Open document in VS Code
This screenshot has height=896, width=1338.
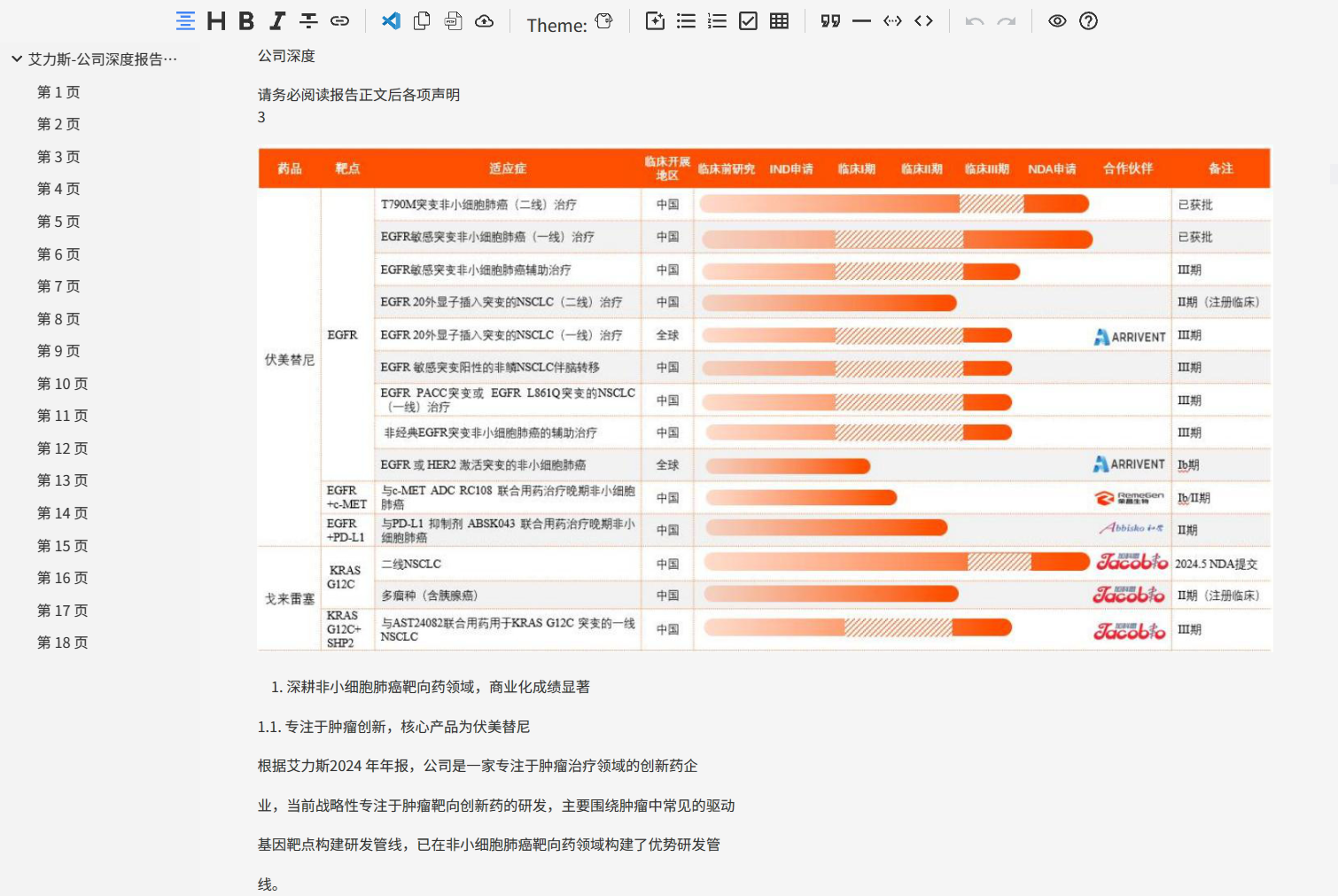pyautogui.click(x=390, y=21)
